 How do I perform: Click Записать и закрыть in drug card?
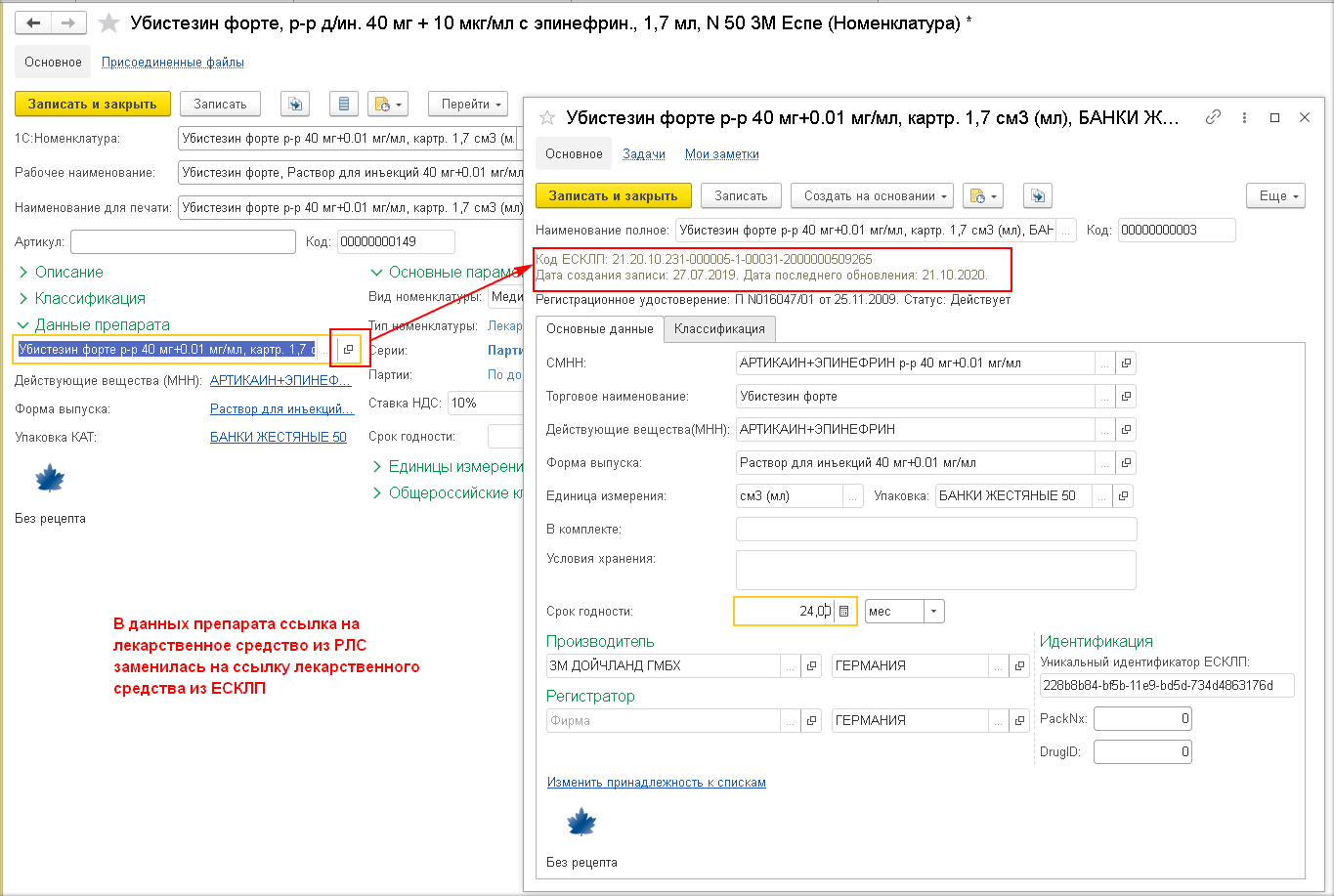point(614,195)
